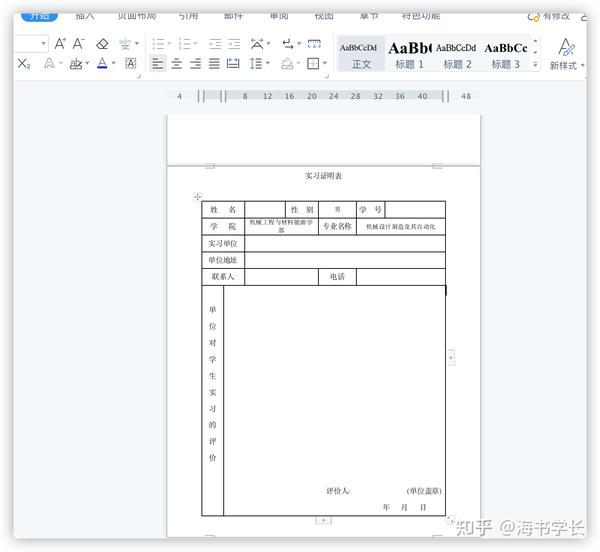Click the 评价人 text in table

pyautogui.click(x=338, y=491)
